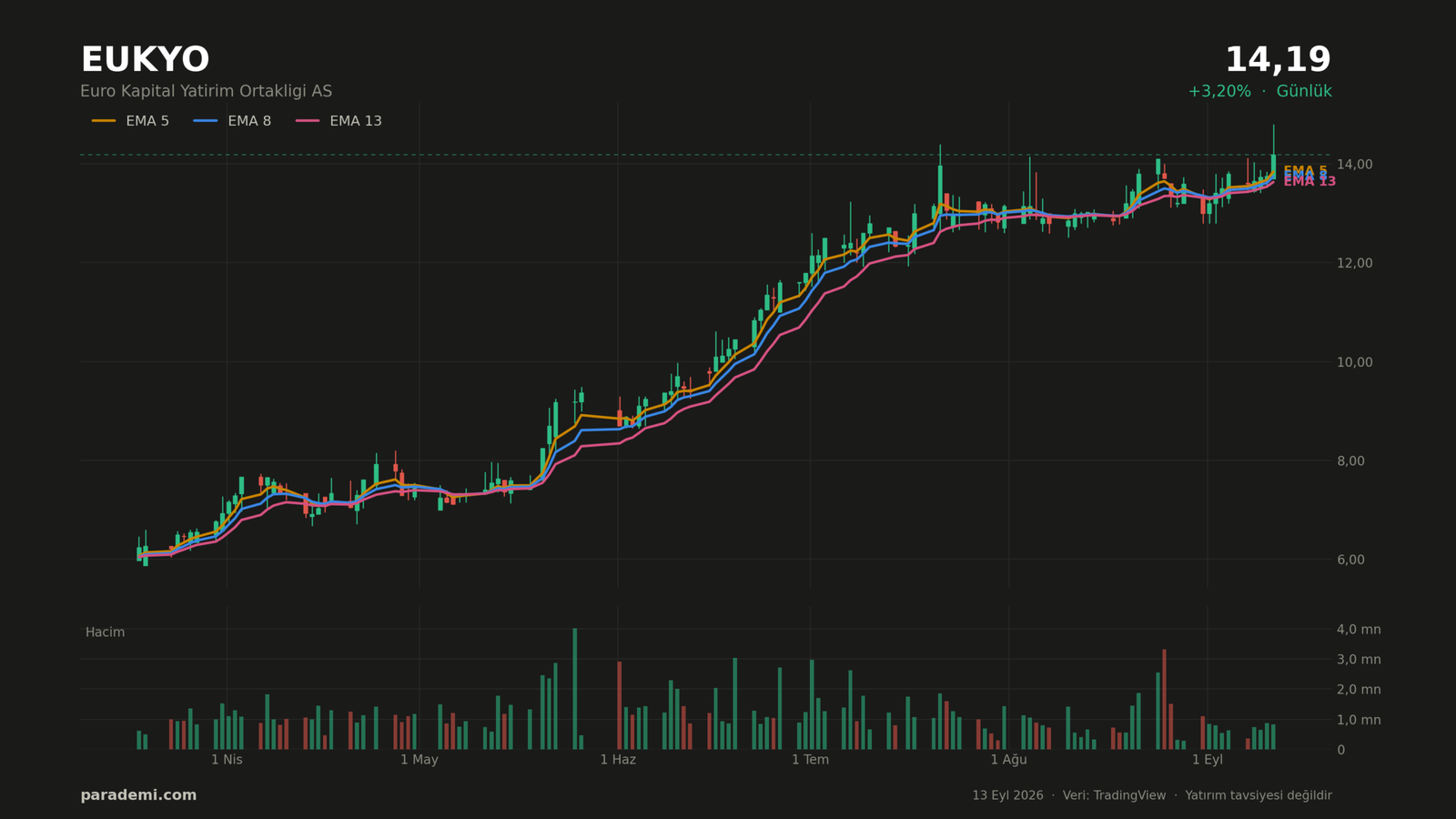Click the 12,00 price axis label
This screenshot has height=819, width=1456.
pos(1355,263)
